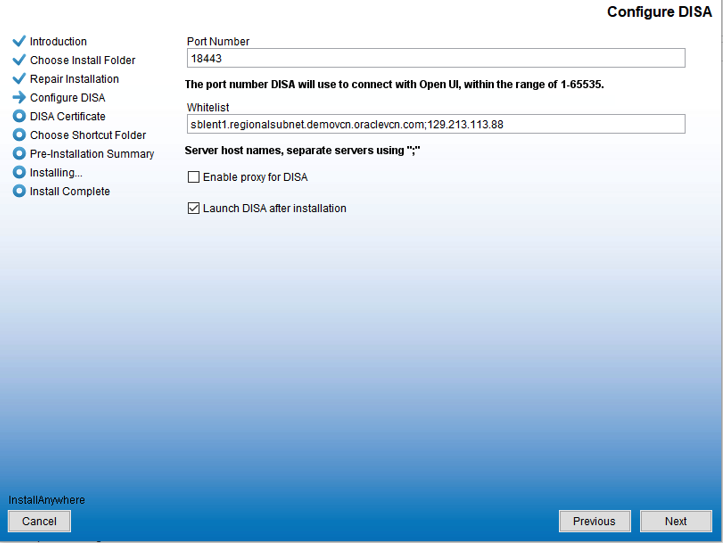Enable proxy for DISA checkbox
723x543 pixels.
click(194, 177)
